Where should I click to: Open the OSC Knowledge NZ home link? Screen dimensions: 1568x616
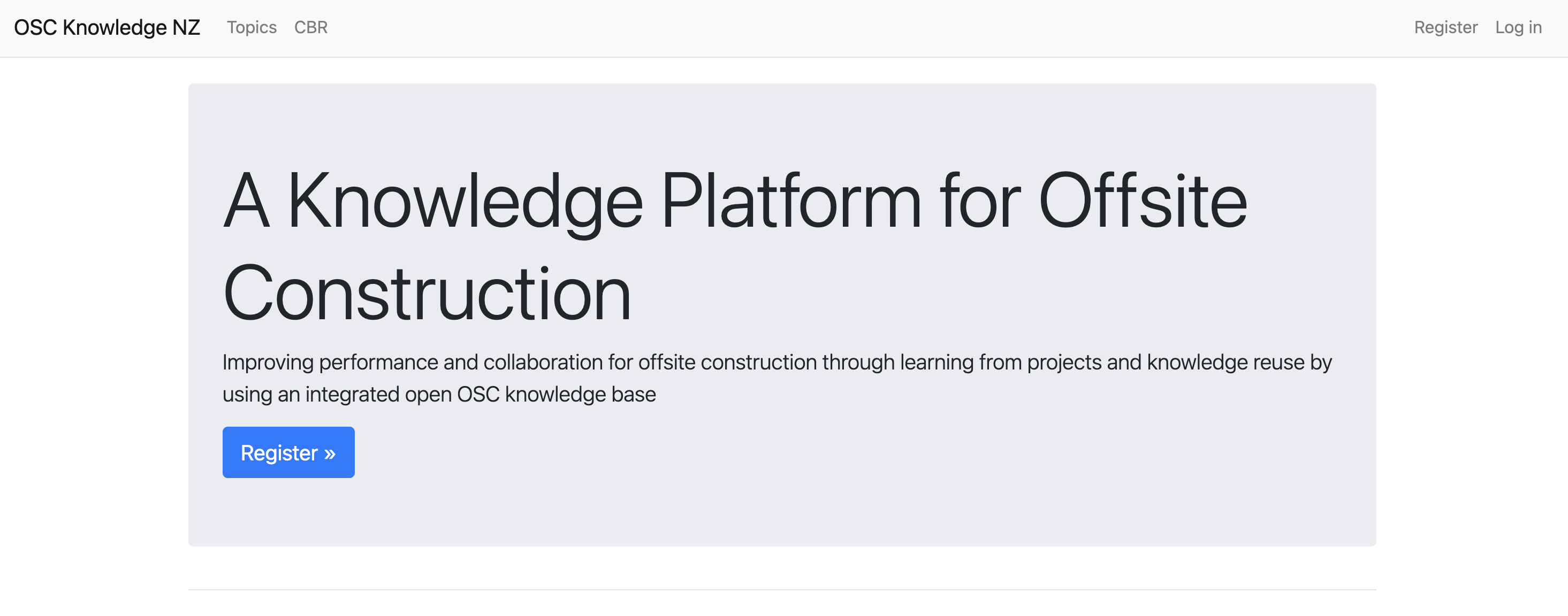tap(106, 27)
